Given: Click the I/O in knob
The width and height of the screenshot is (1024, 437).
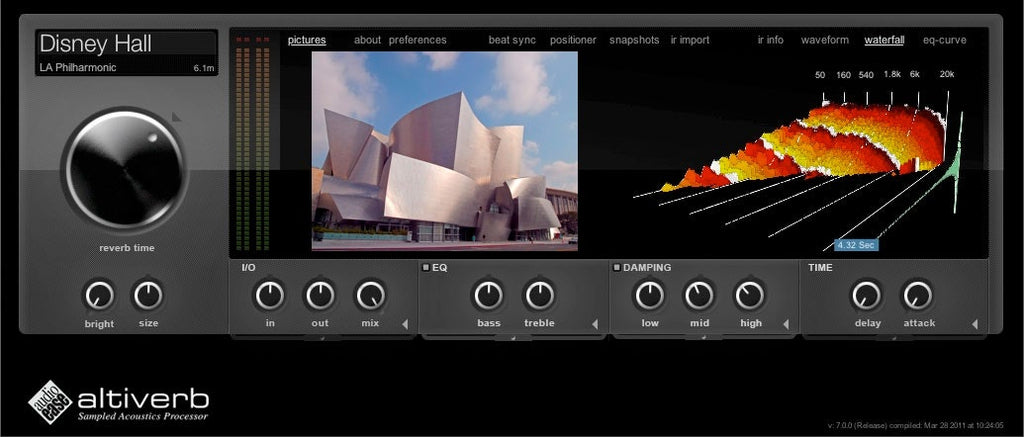Looking at the screenshot, I should pyautogui.click(x=270, y=296).
